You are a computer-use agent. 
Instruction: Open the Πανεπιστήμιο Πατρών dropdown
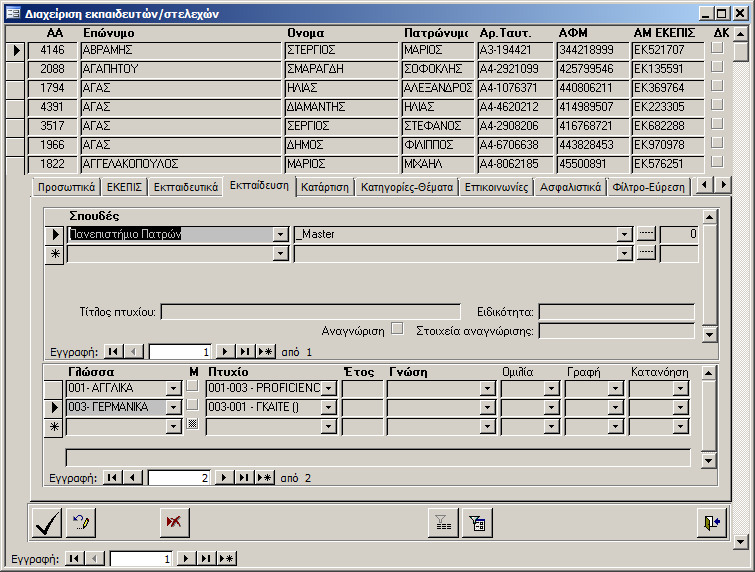click(280, 234)
